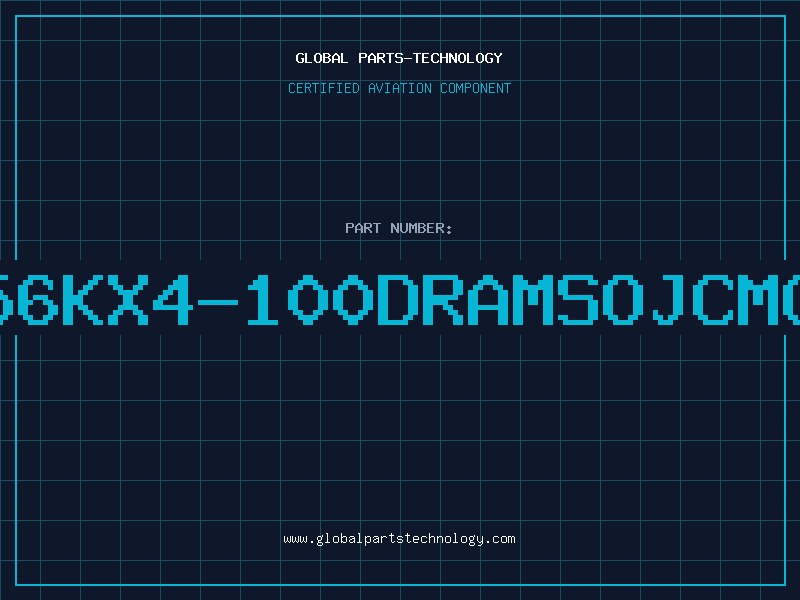The width and height of the screenshot is (800, 600).
Task: Select the CERTIFIED AVIATION COMPONENT subtitle
Action: pyautogui.click(x=399, y=88)
